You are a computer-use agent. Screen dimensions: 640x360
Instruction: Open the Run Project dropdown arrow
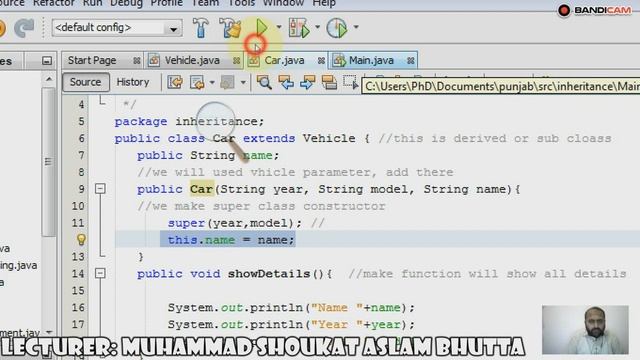[x=279, y=27]
